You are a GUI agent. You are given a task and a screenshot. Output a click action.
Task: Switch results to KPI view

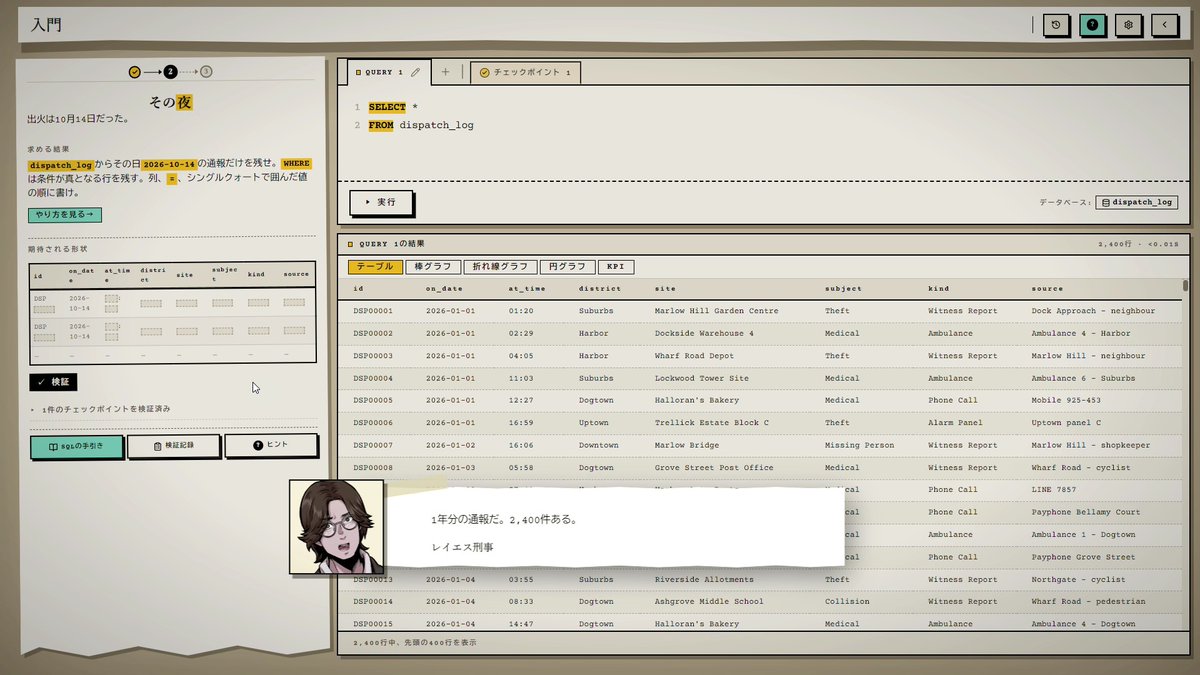(616, 267)
